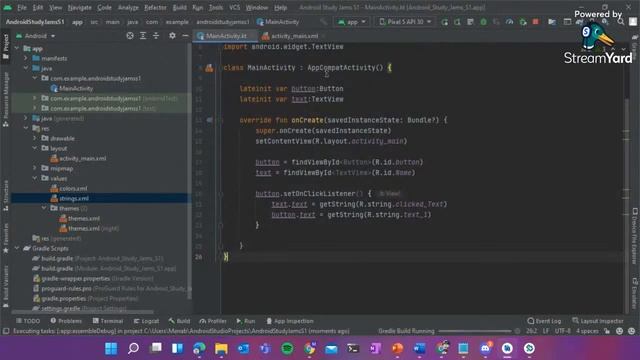Screen dimensions: 640x360
Task: Click the Expand All icon in the Project panel
Action: click(143, 36)
